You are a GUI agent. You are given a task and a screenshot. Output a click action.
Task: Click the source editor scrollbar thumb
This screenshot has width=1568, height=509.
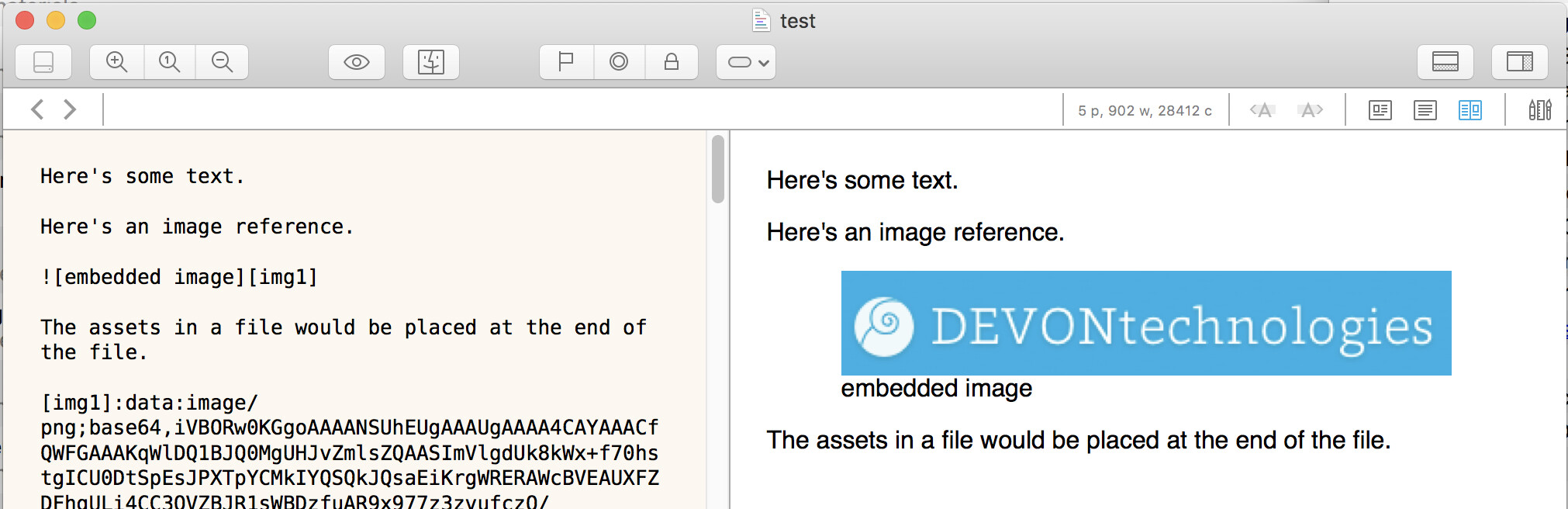(x=718, y=169)
